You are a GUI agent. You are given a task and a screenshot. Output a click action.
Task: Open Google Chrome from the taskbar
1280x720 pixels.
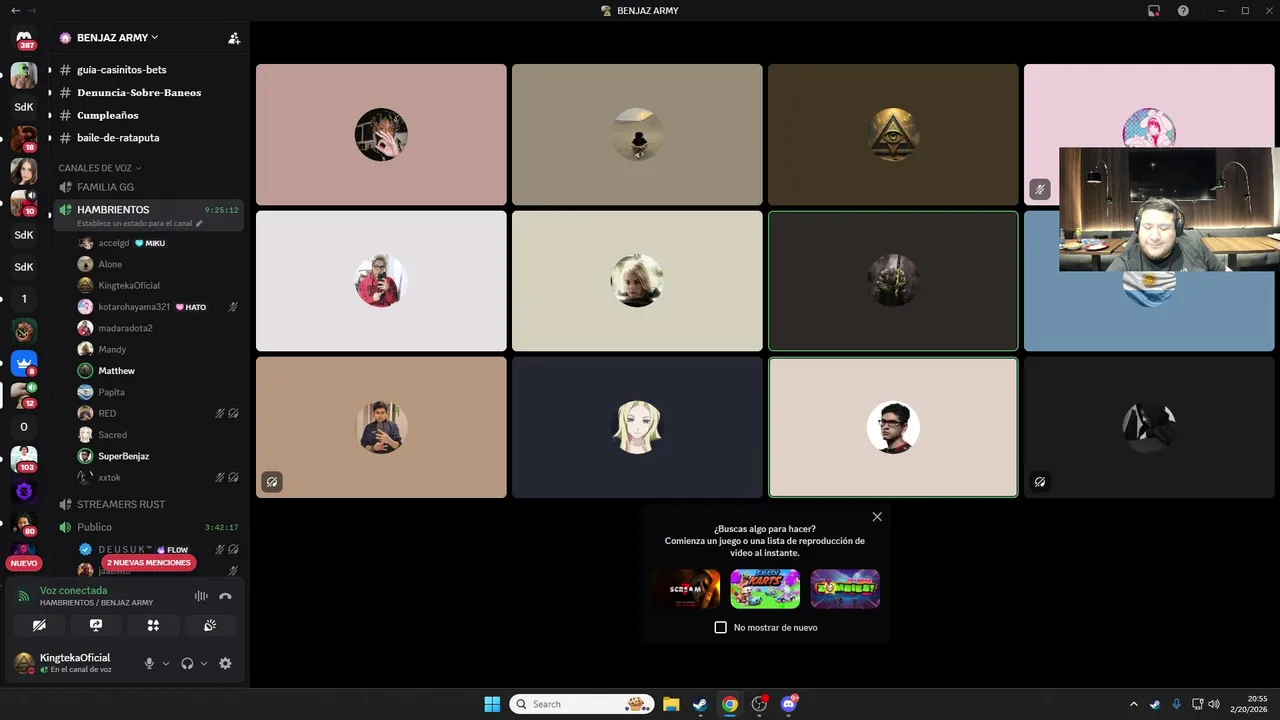point(730,704)
